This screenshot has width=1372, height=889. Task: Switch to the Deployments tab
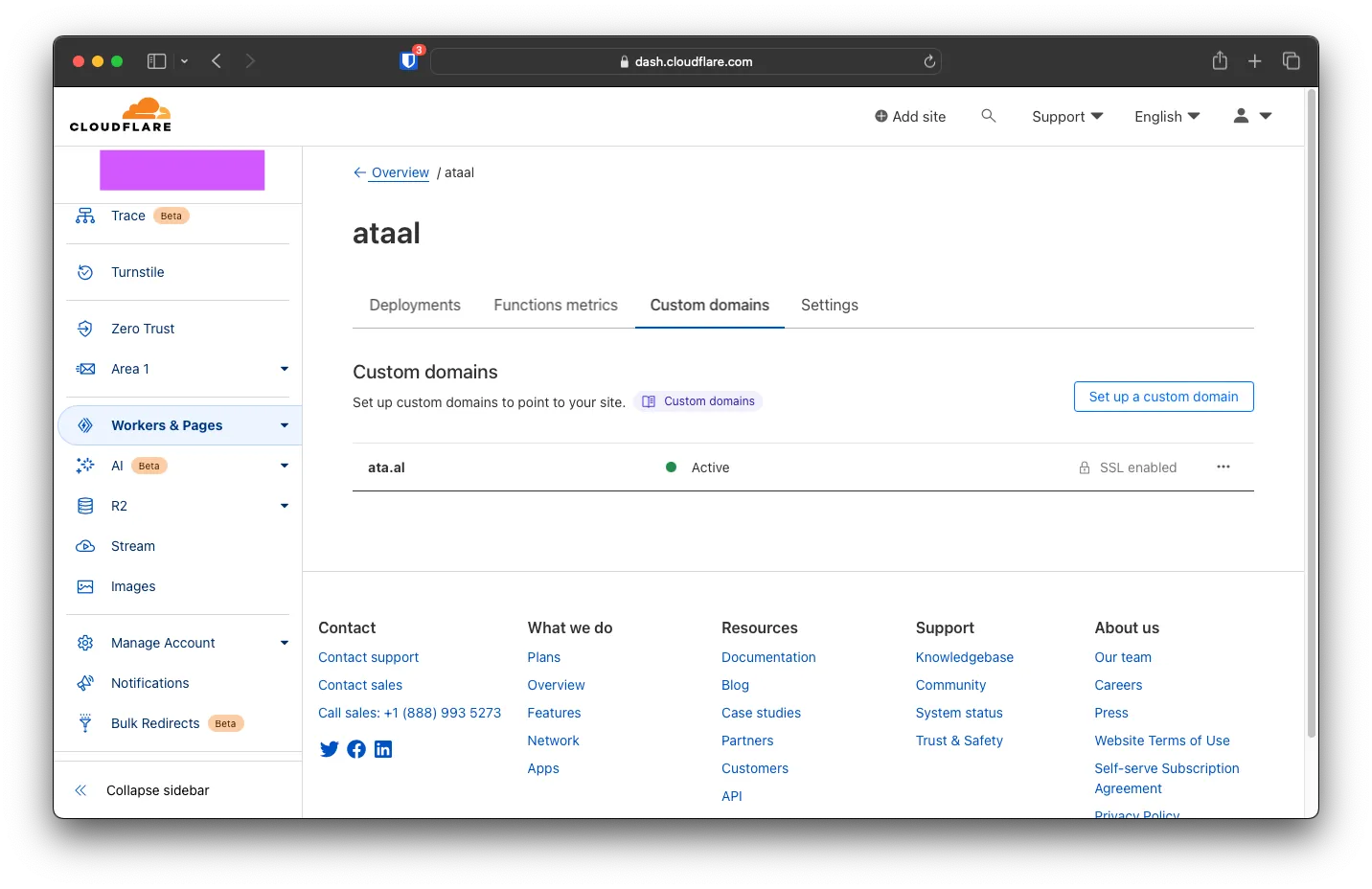click(x=415, y=305)
